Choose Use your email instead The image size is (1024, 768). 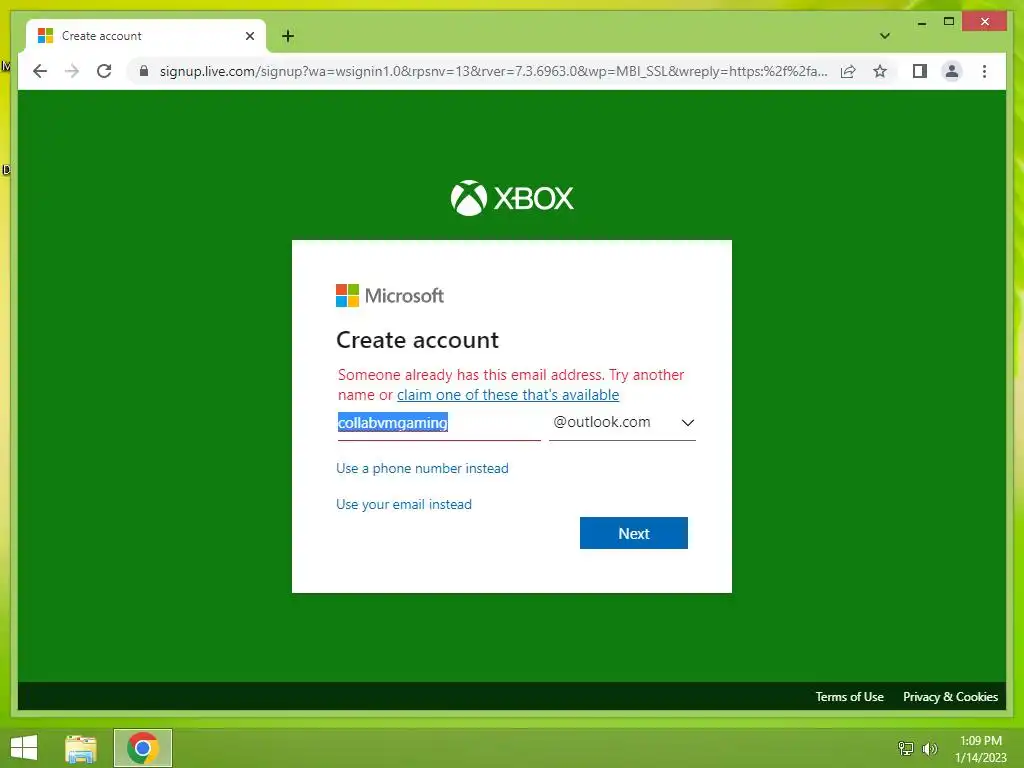click(x=404, y=504)
